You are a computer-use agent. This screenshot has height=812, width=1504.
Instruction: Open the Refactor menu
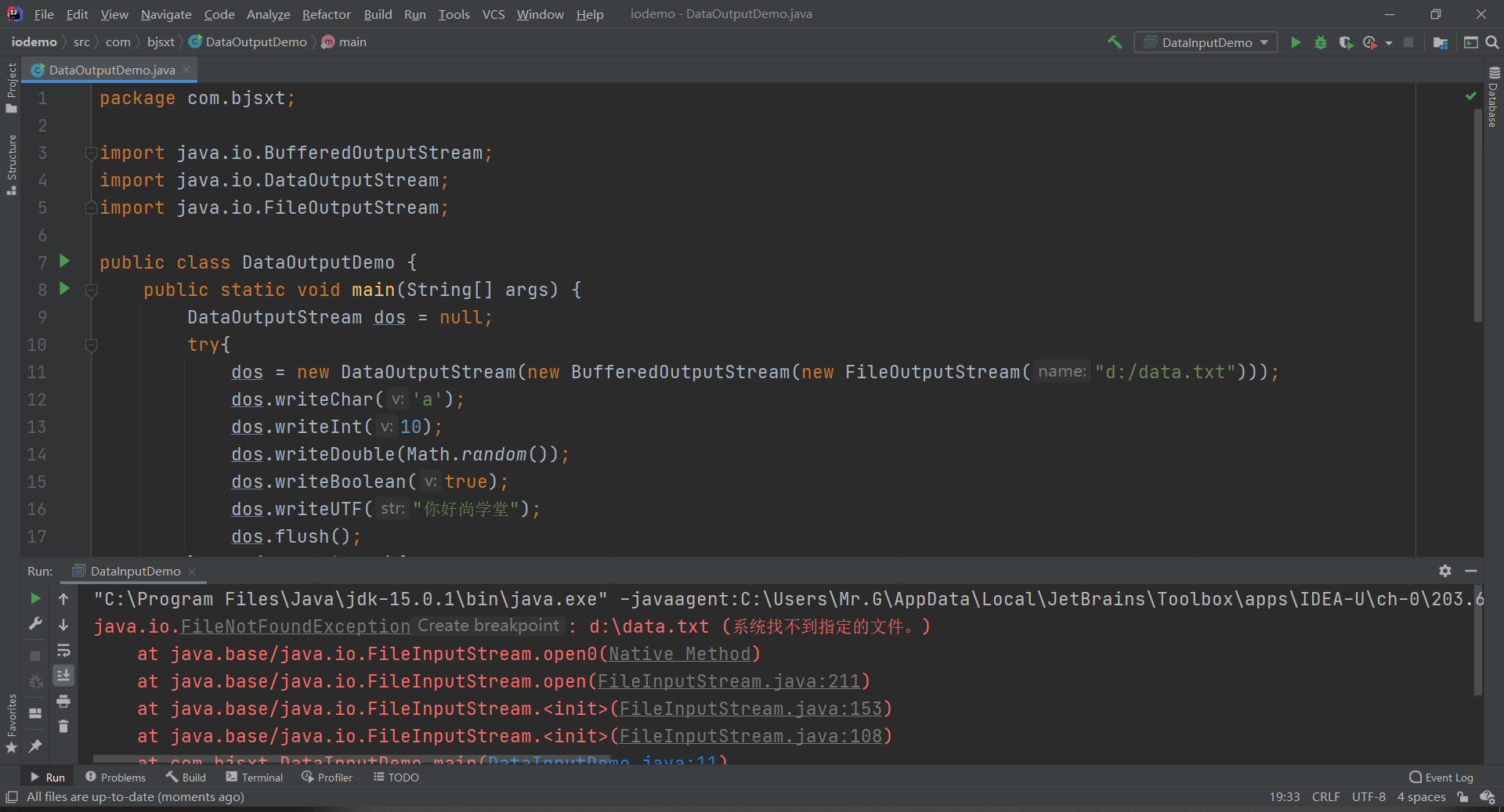(x=326, y=14)
